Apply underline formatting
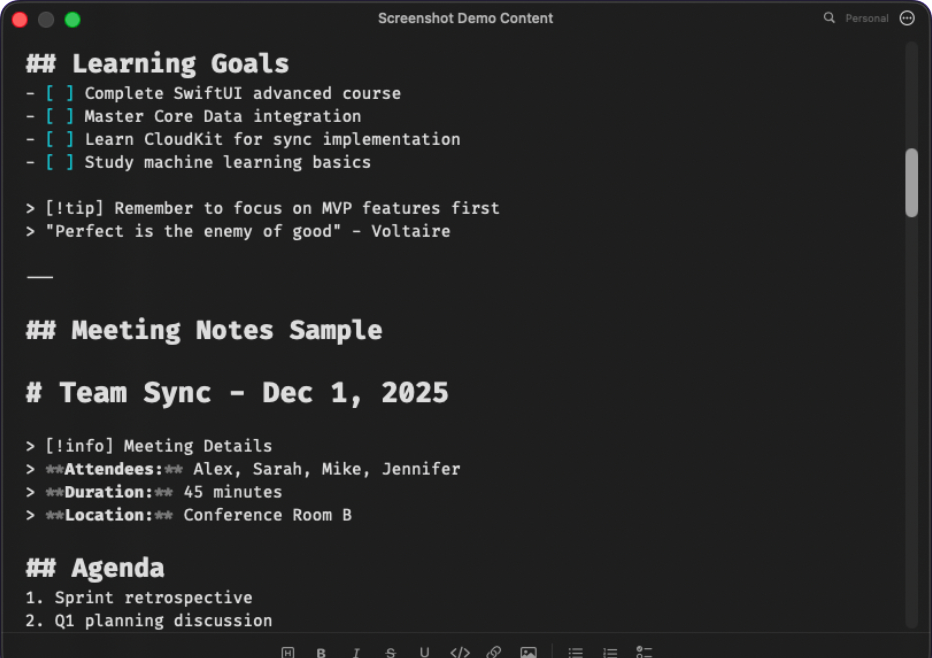Image resolution: width=932 pixels, height=658 pixels. coord(424,652)
